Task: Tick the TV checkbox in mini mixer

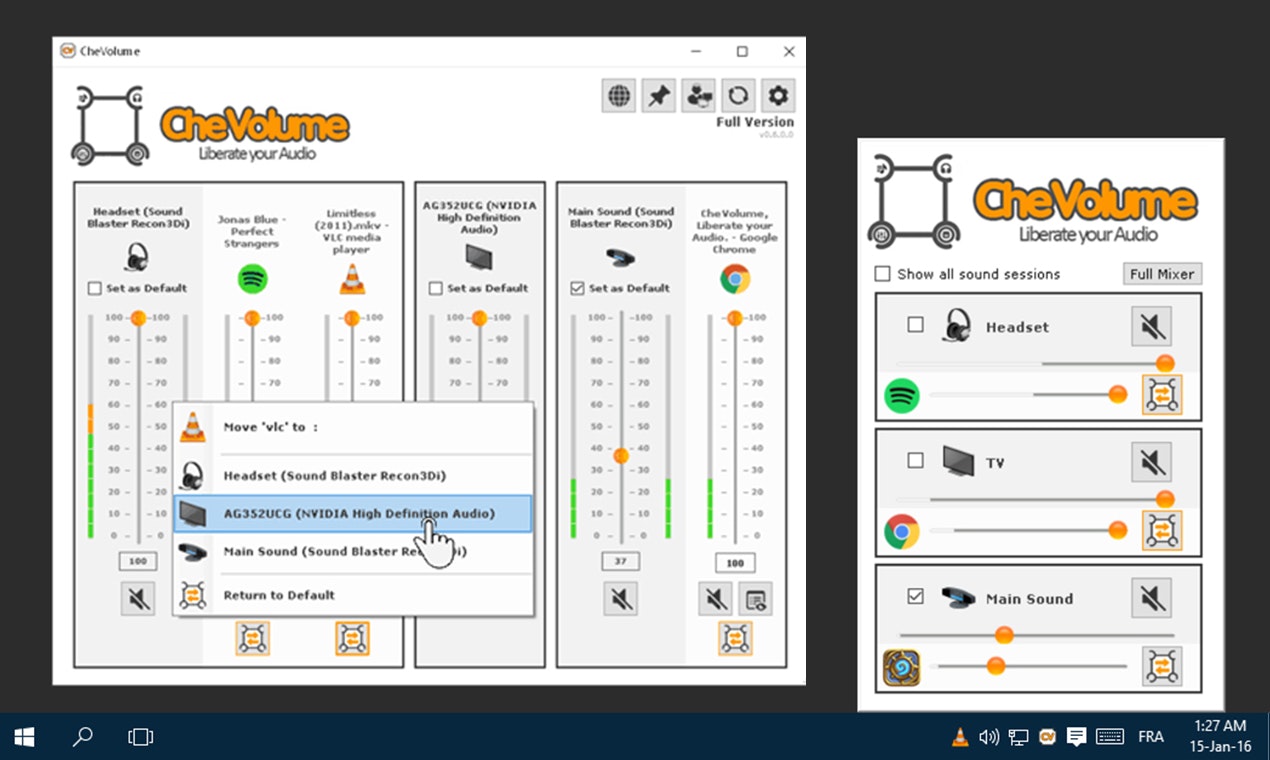Action: tap(915, 460)
